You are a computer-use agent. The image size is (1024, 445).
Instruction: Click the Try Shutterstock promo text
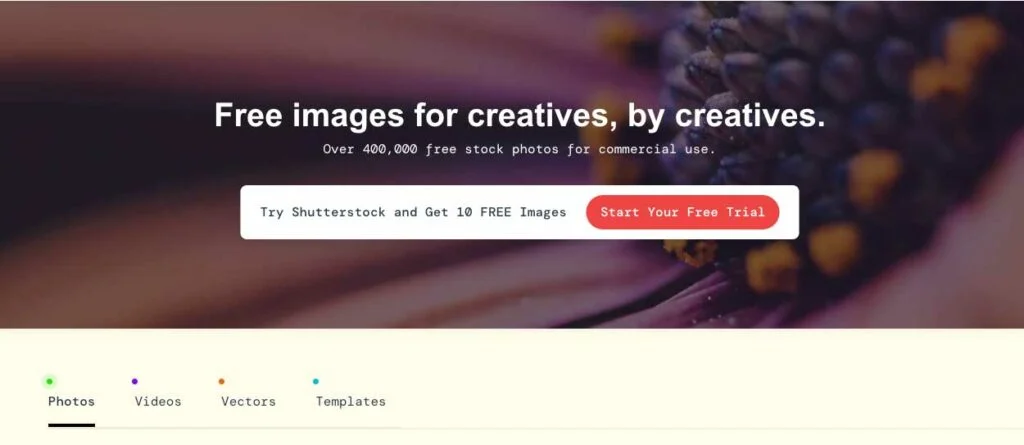click(x=413, y=212)
